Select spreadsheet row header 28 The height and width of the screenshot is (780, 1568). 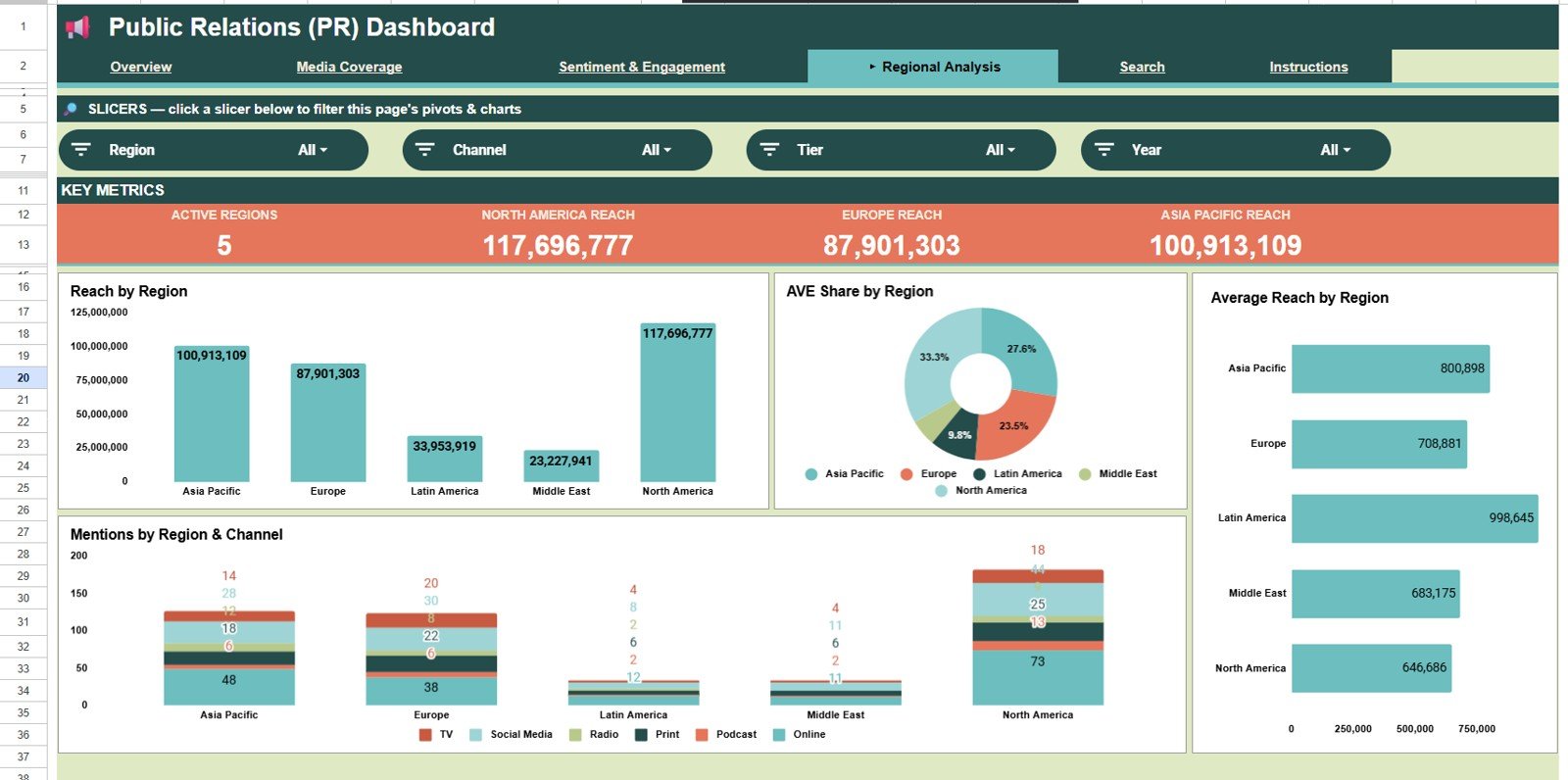coord(24,554)
